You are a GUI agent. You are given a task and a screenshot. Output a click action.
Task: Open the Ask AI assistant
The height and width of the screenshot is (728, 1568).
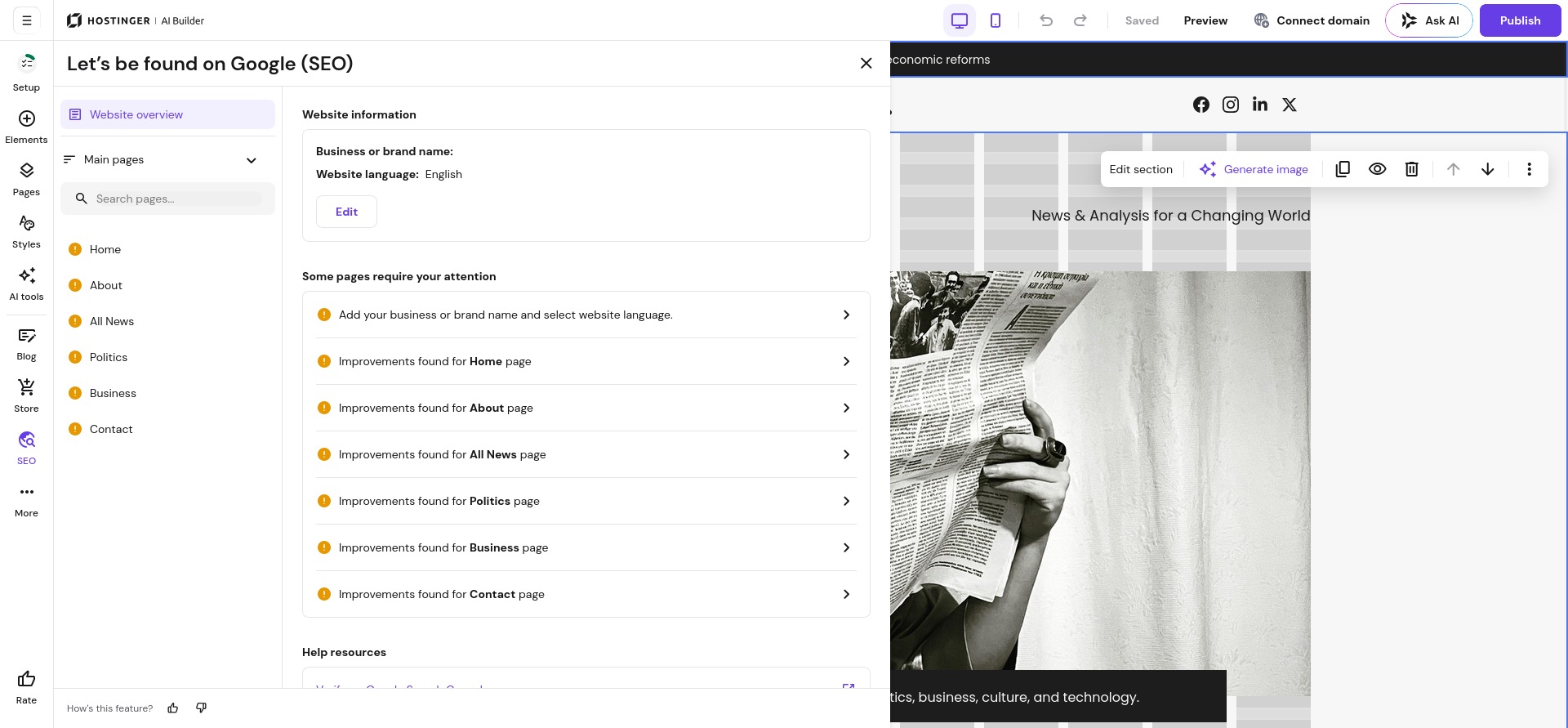[x=1429, y=20]
